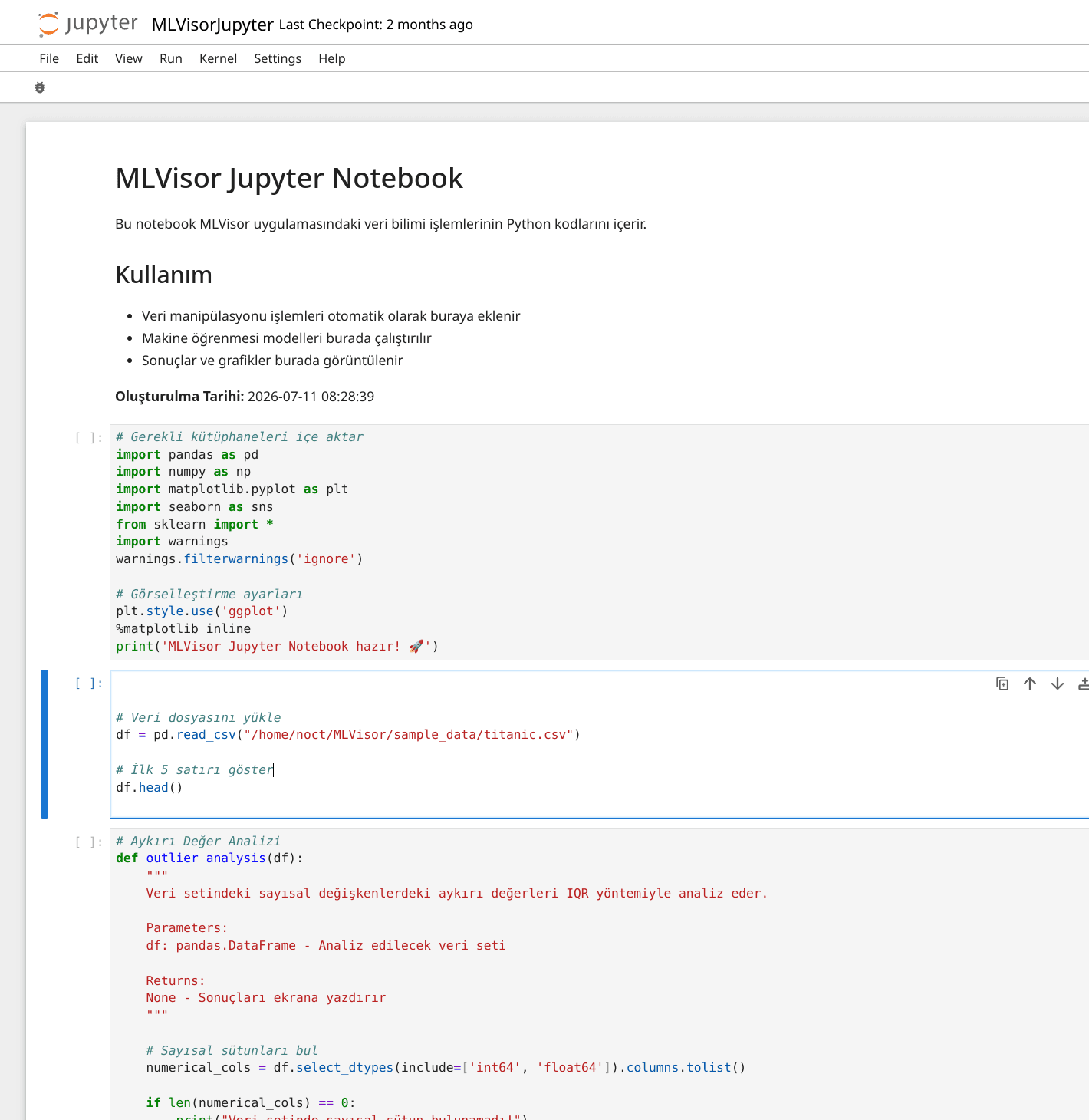This screenshot has width=1089, height=1120.
Task: Select the imports cell prompt bracket
Action: coord(89,438)
